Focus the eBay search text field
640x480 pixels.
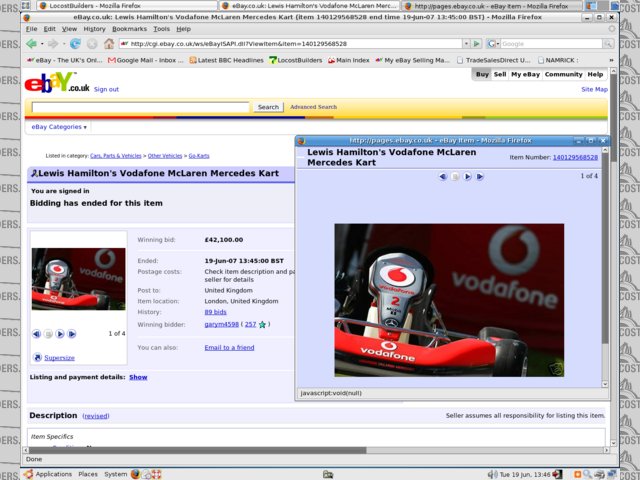click(140, 107)
